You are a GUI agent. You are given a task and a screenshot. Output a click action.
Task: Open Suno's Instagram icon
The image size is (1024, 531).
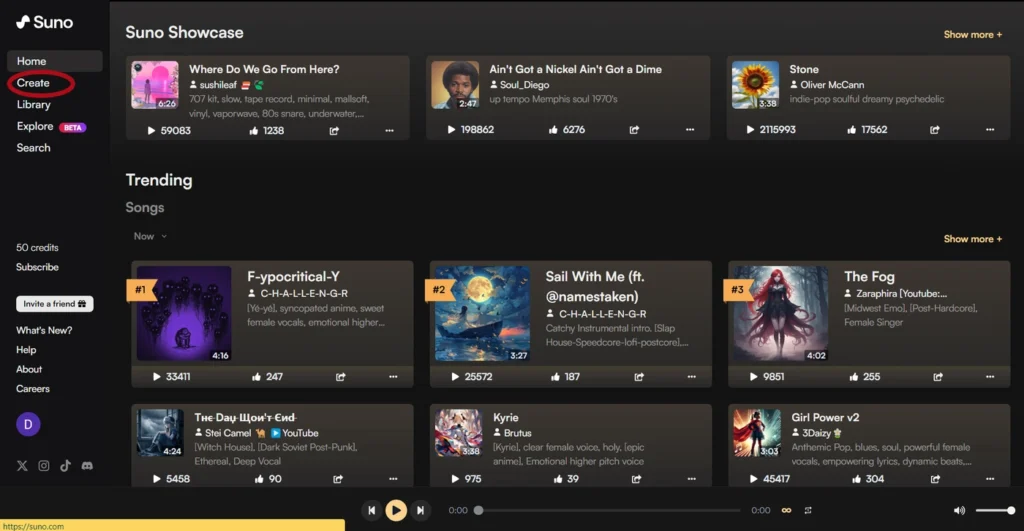click(44, 466)
